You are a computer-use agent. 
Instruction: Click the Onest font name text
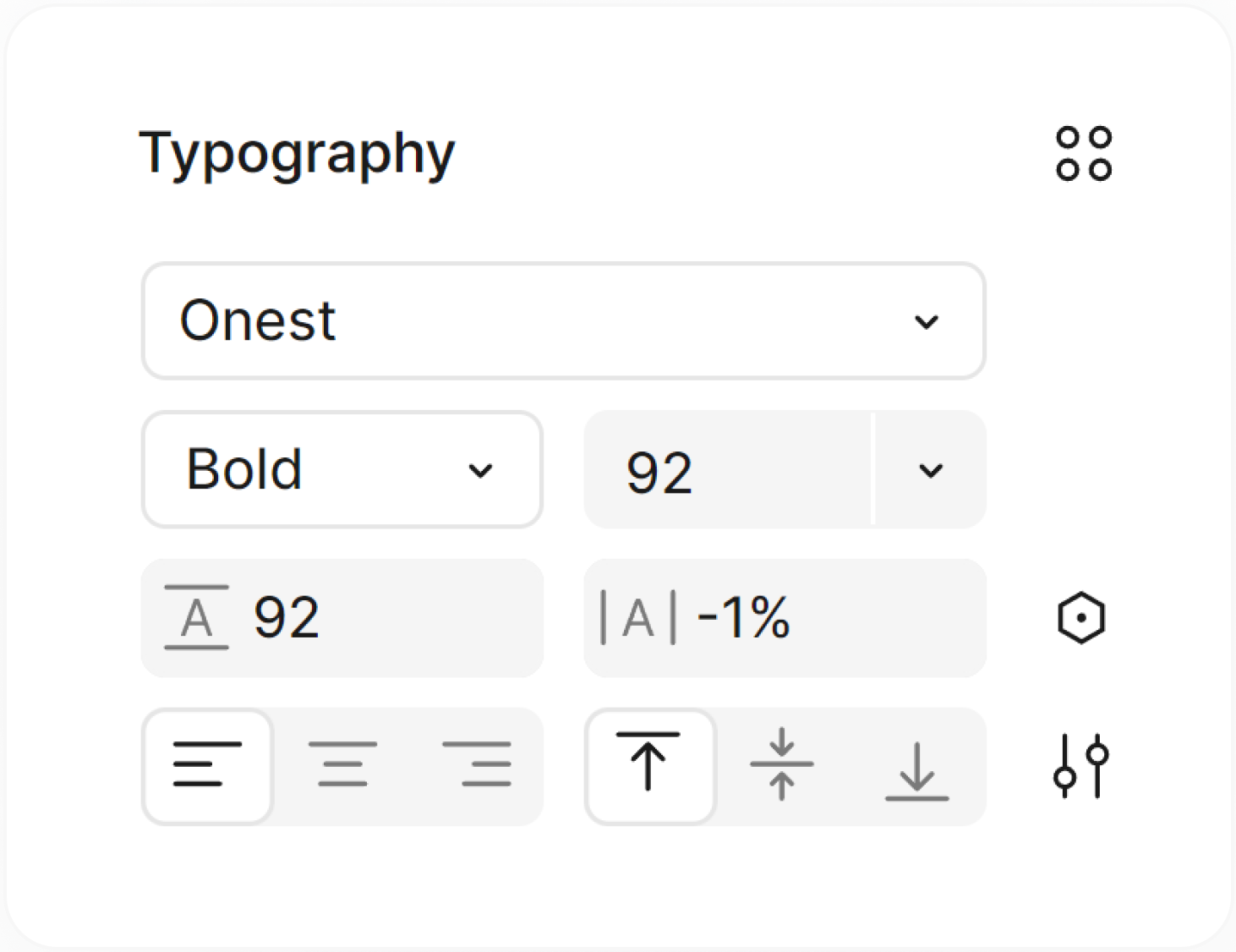258,321
